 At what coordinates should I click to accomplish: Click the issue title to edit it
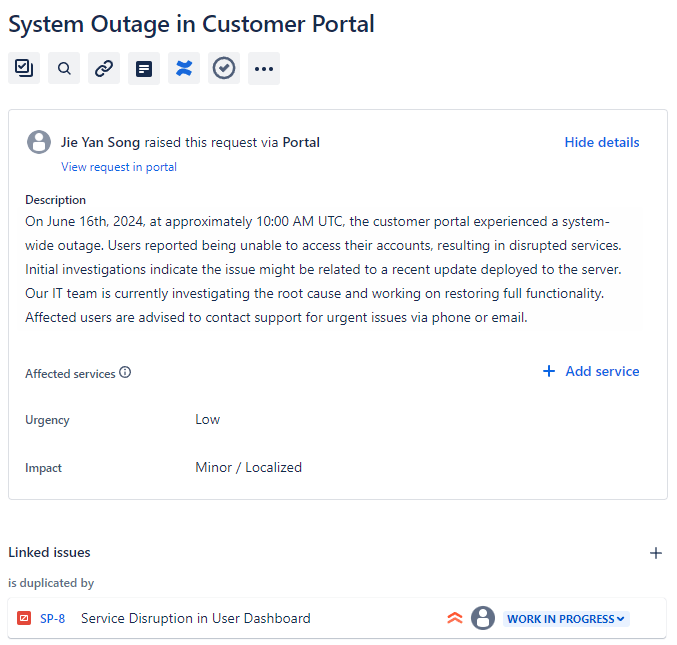click(191, 23)
